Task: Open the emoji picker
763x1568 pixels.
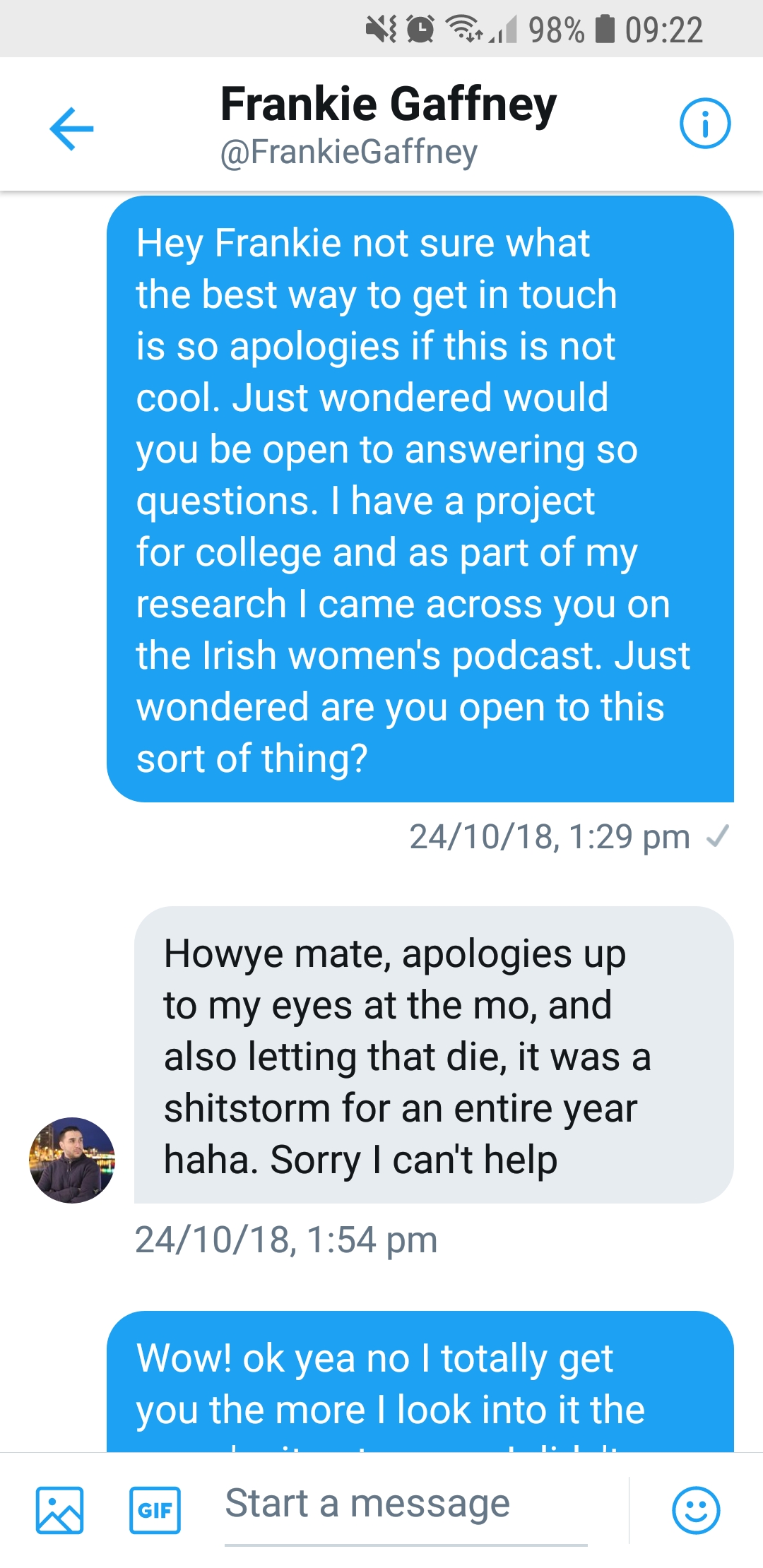Action: coord(696,1510)
